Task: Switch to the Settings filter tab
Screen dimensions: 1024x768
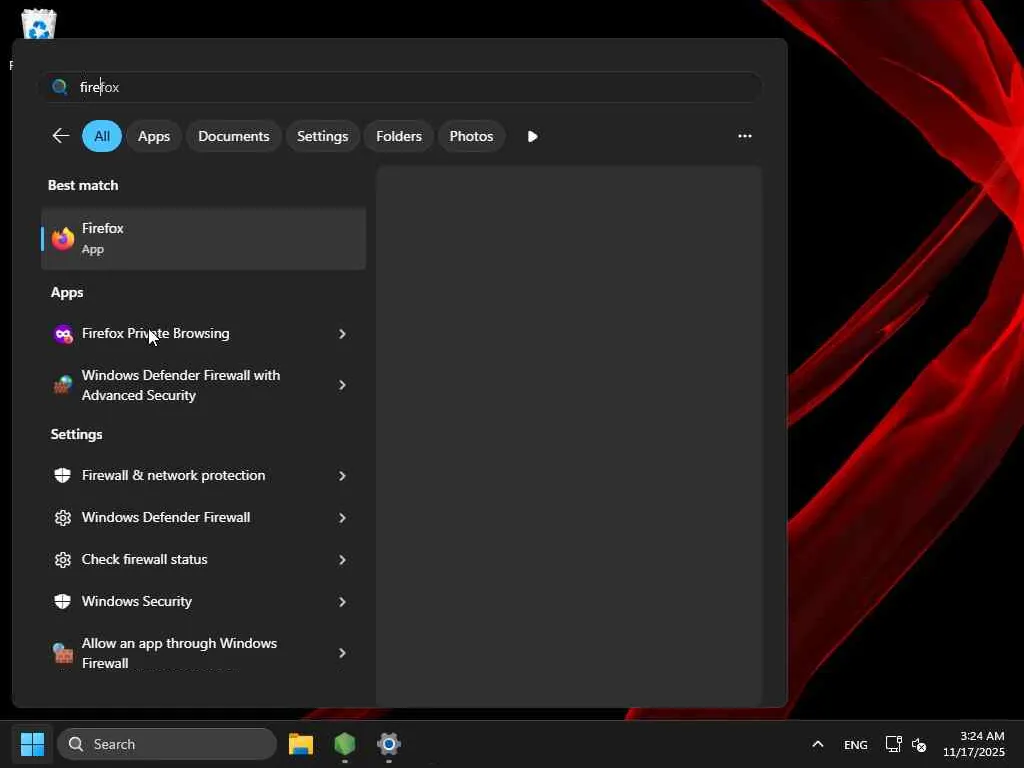Action: tap(323, 136)
